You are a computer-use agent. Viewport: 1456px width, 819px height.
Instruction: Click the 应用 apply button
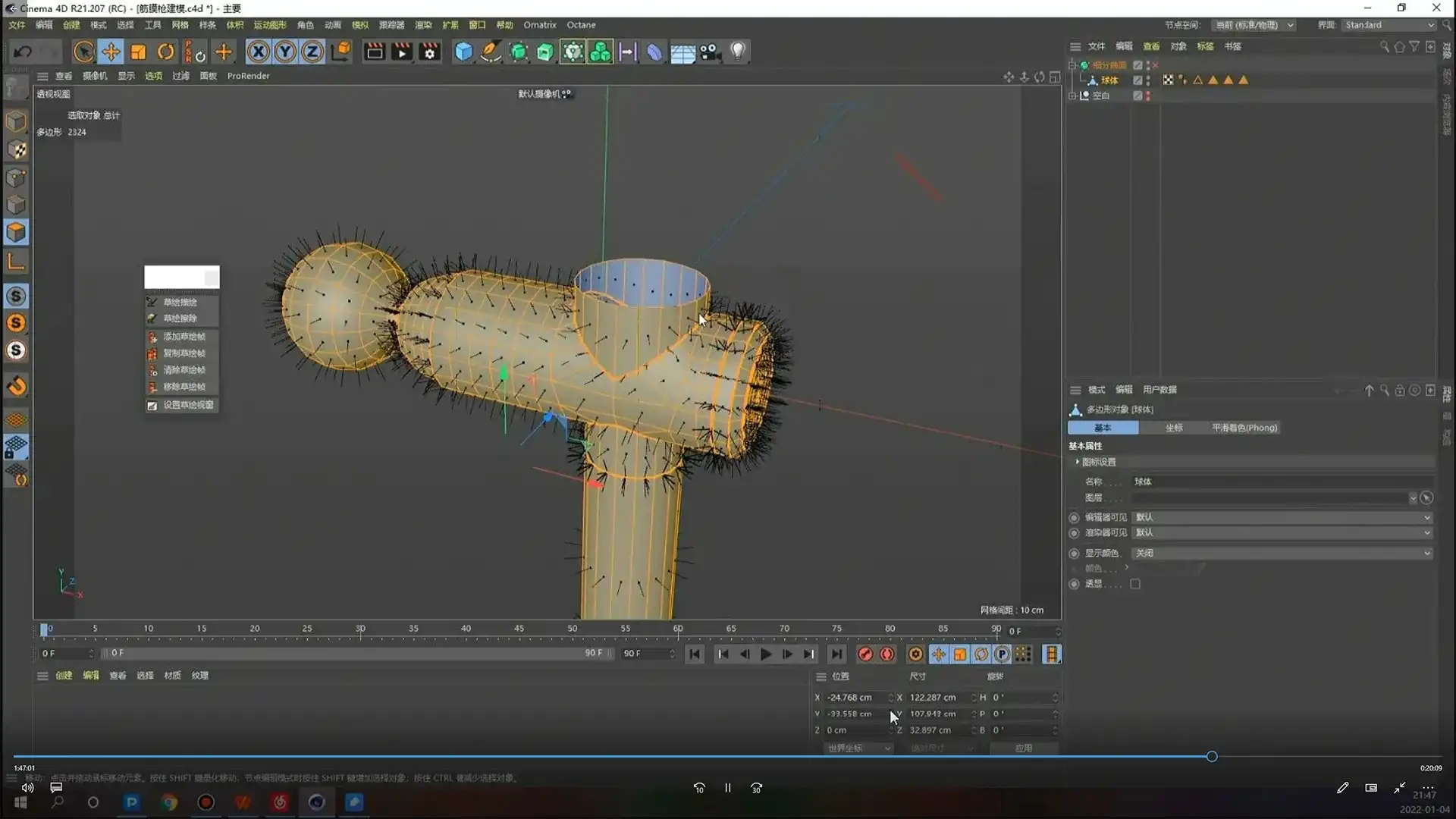(x=1024, y=748)
